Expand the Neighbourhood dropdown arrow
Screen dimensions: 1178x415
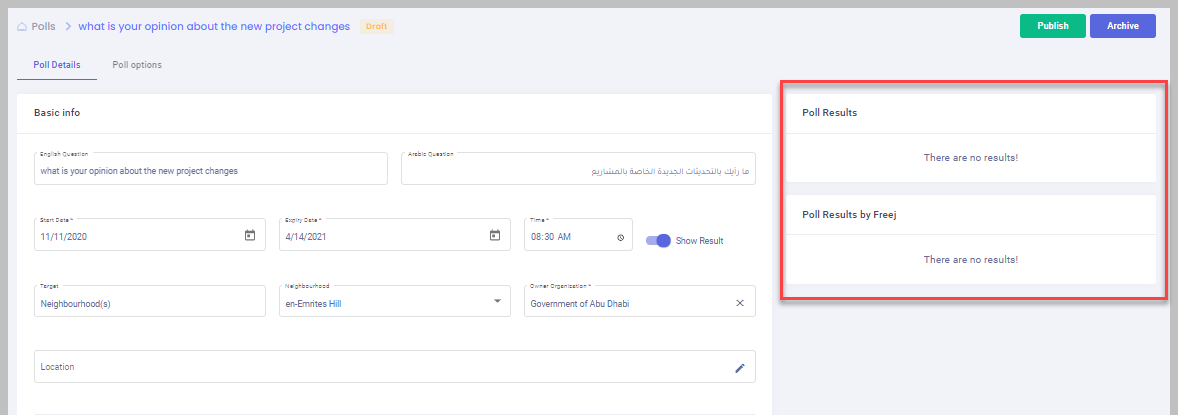coord(498,303)
